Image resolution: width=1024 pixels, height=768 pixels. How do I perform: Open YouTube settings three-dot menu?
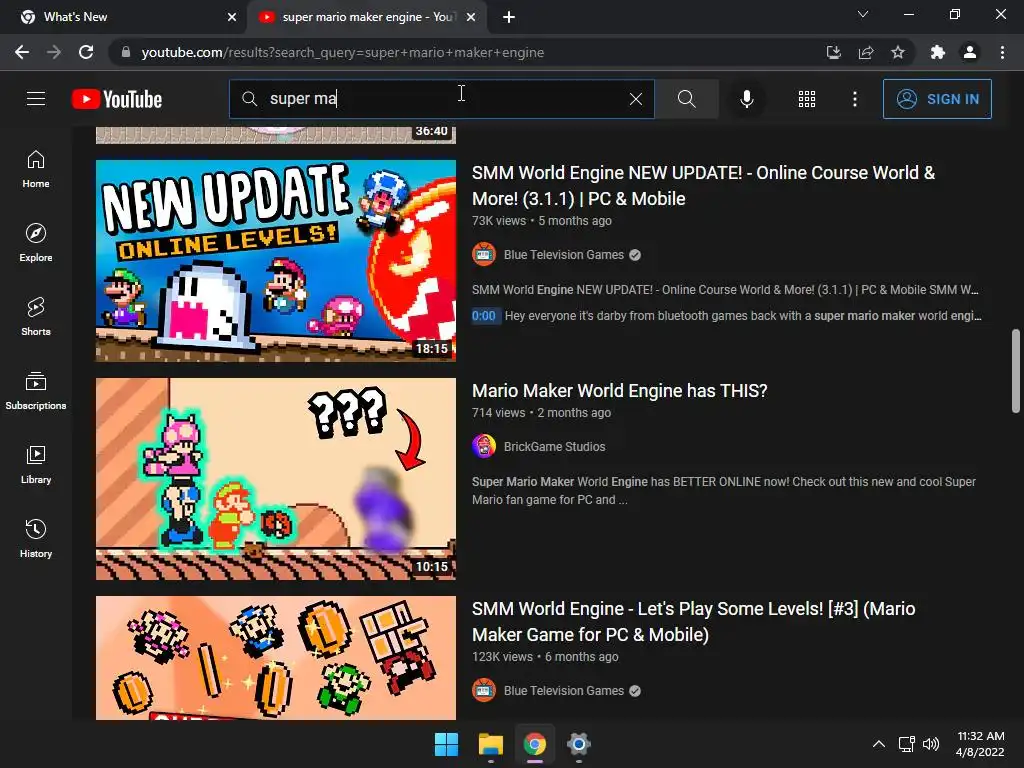(854, 99)
